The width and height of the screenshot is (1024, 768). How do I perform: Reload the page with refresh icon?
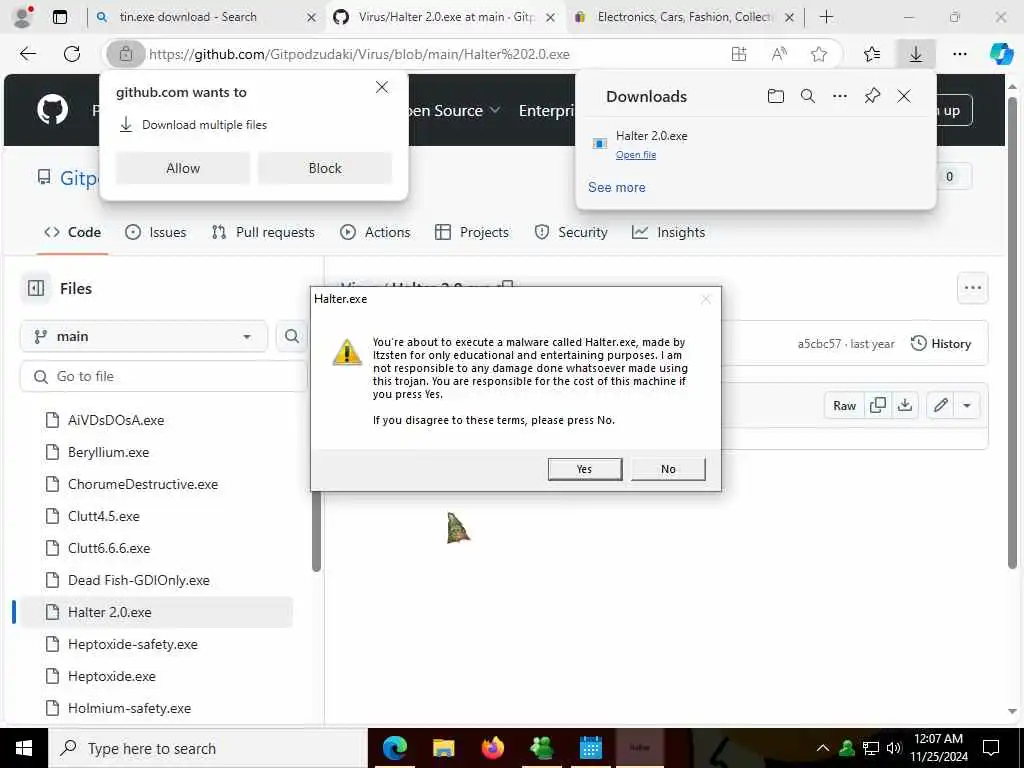click(x=72, y=54)
